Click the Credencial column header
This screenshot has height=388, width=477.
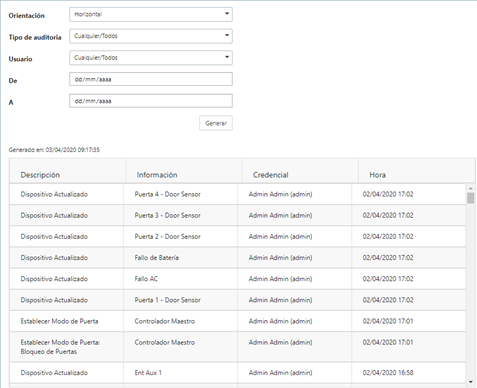coord(270,175)
